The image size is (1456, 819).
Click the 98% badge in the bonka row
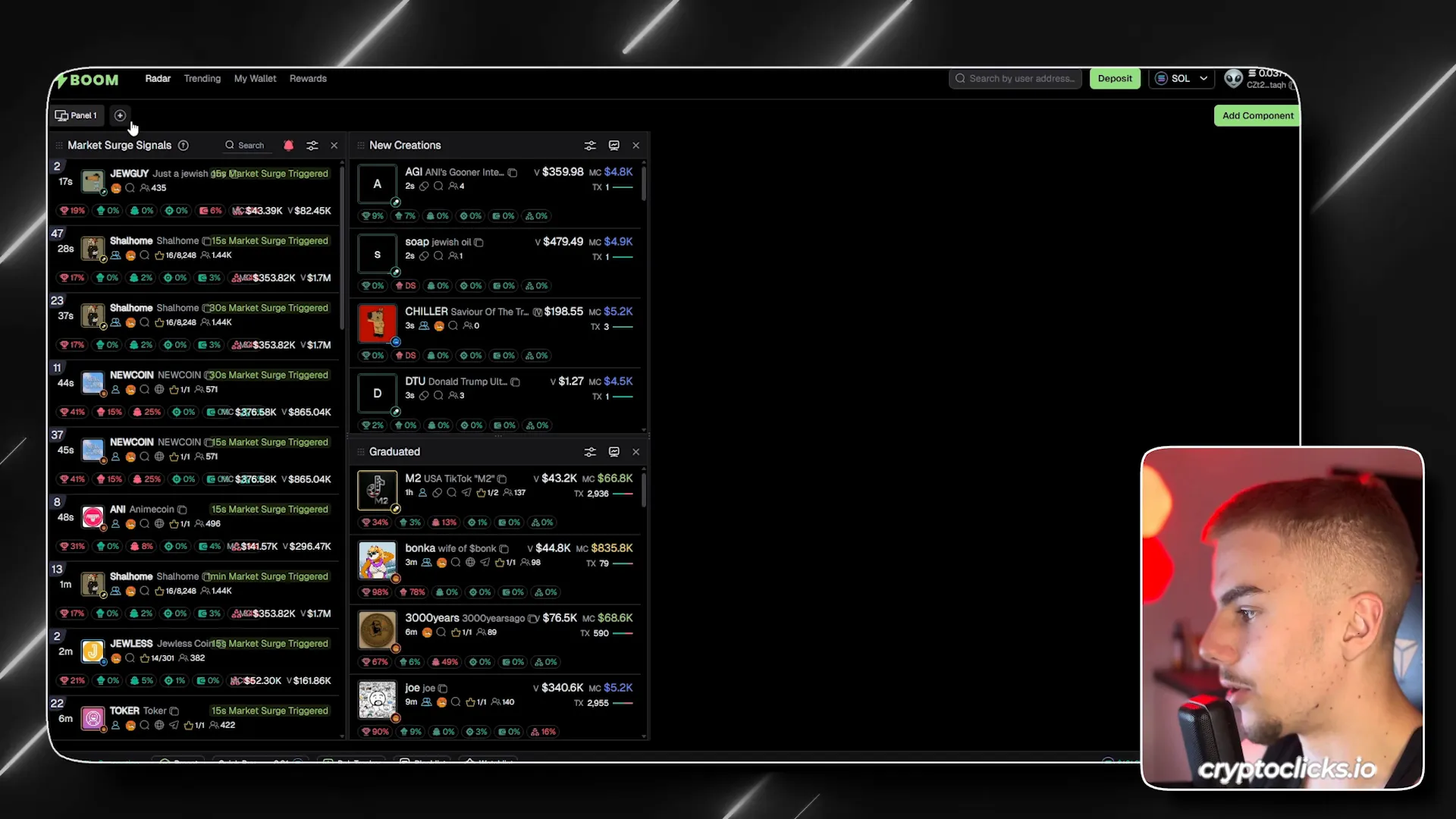375,592
